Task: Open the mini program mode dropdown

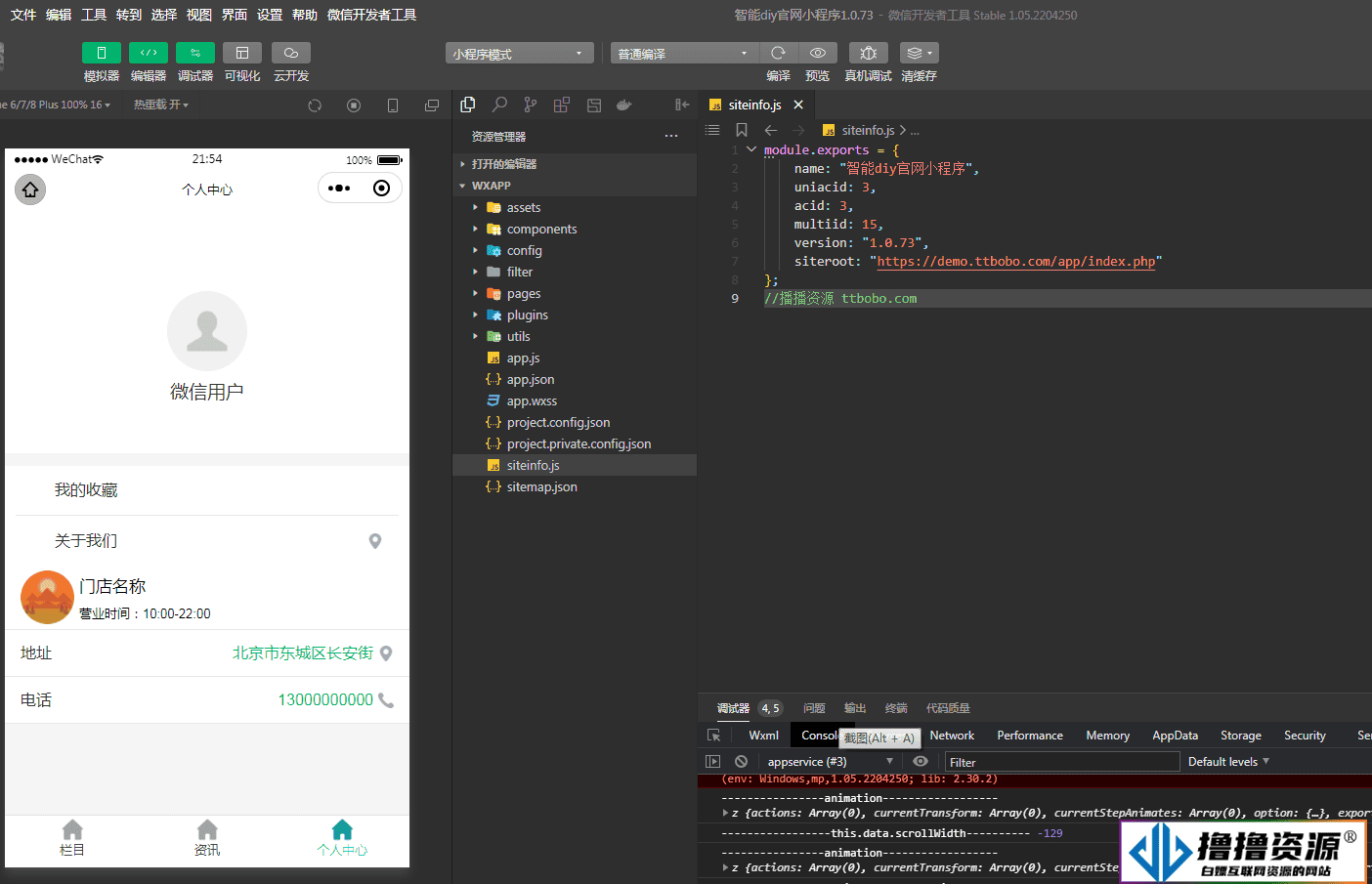Action: [519, 54]
